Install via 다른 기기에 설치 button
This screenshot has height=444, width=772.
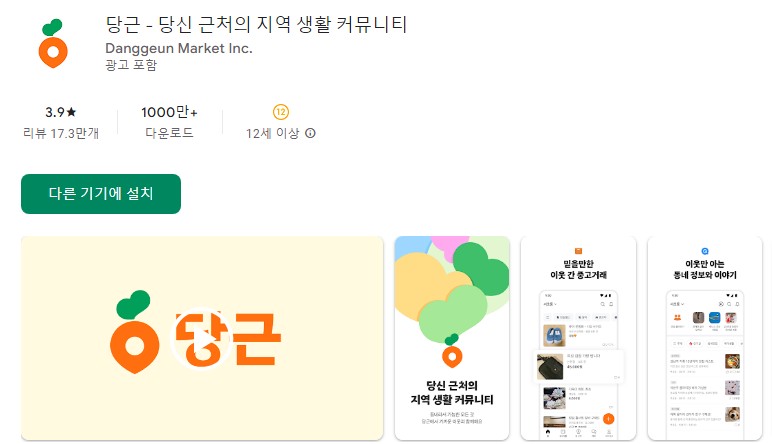point(101,194)
